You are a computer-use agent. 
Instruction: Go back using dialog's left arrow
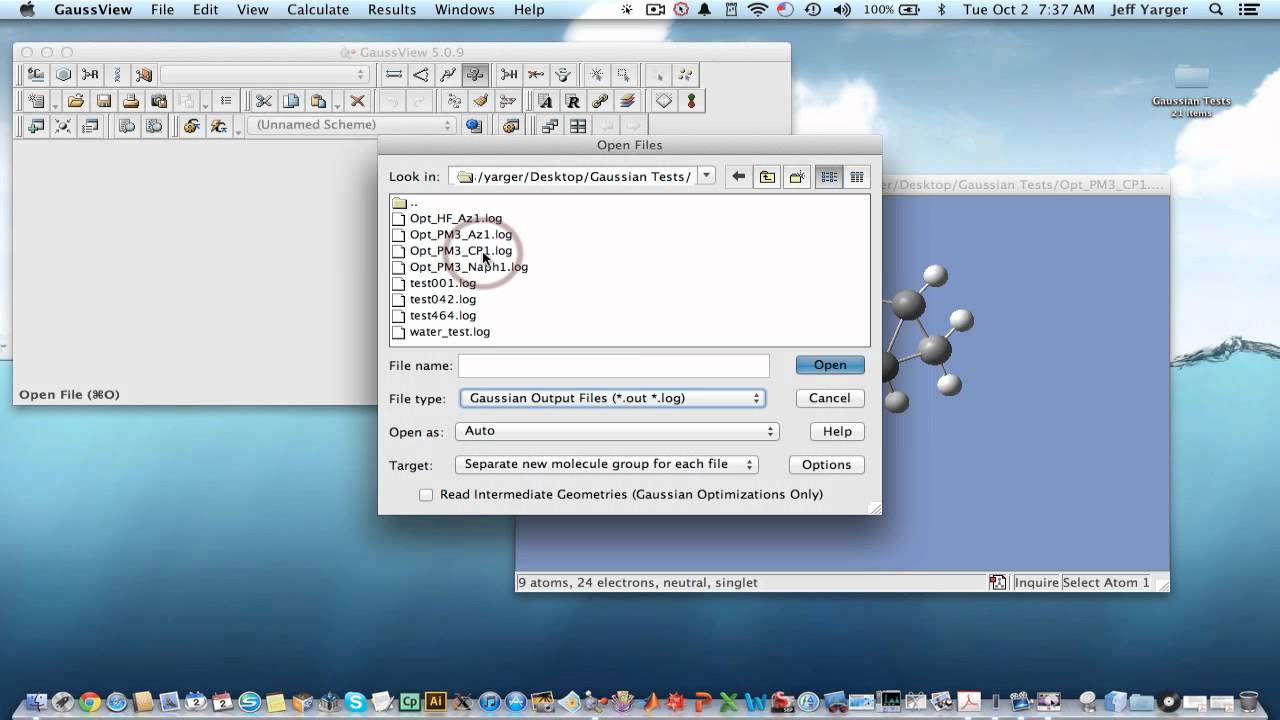pos(738,177)
